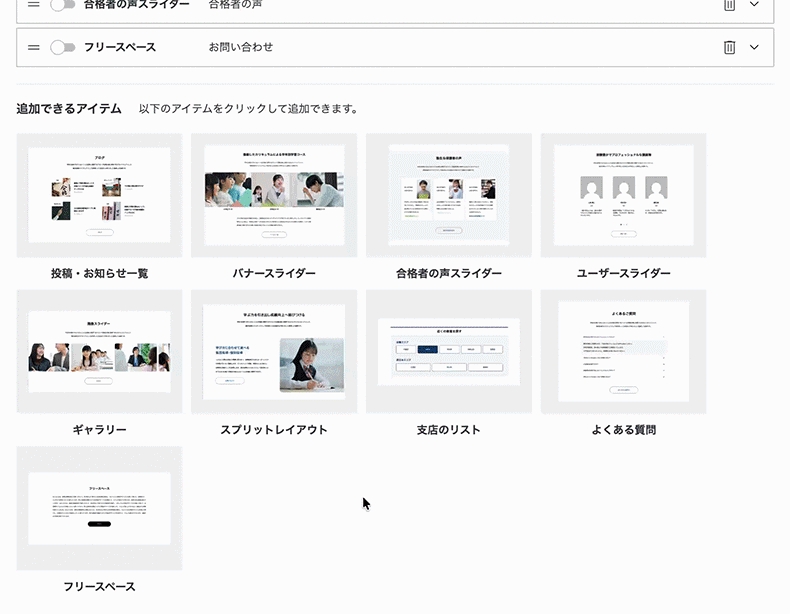Click the お問い合わせ row title text
The image size is (790, 614).
pyautogui.click(x=241, y=47)
